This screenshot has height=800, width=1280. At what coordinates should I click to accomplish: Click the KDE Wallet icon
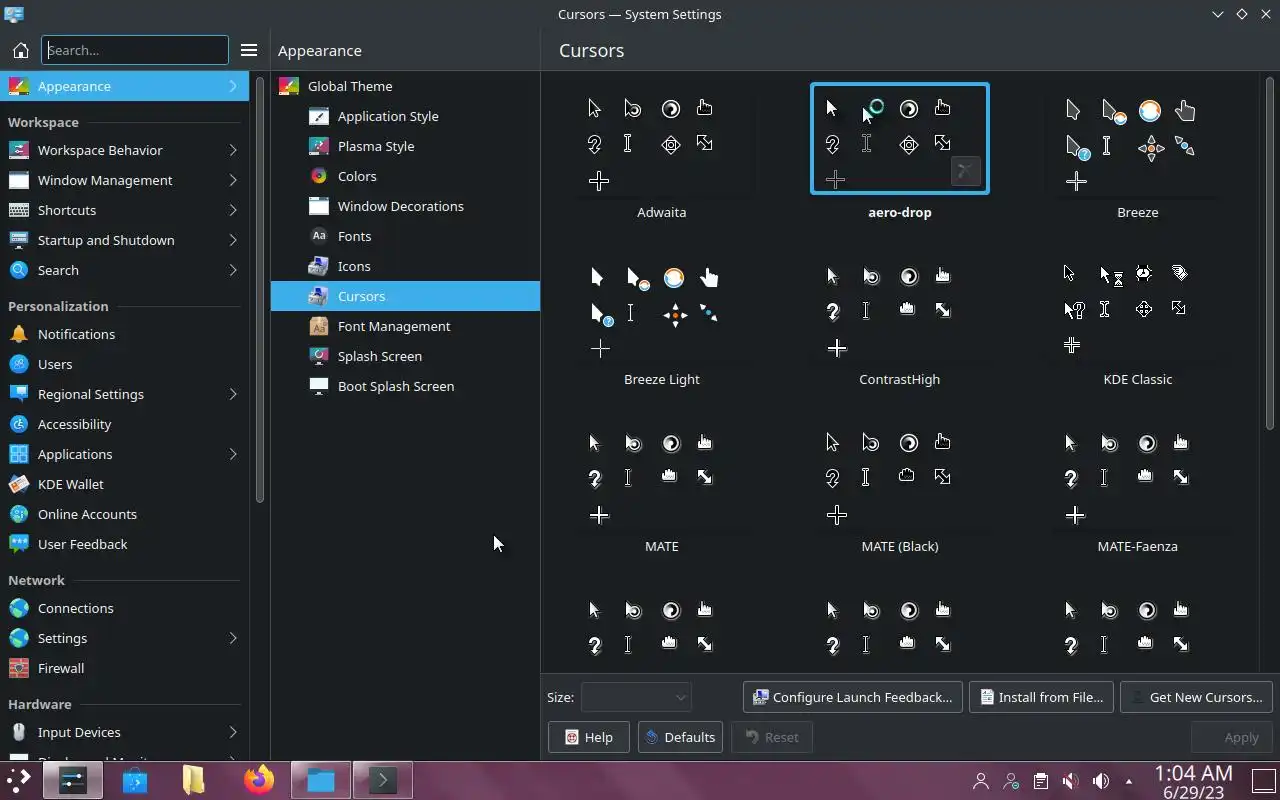(19, 484)
